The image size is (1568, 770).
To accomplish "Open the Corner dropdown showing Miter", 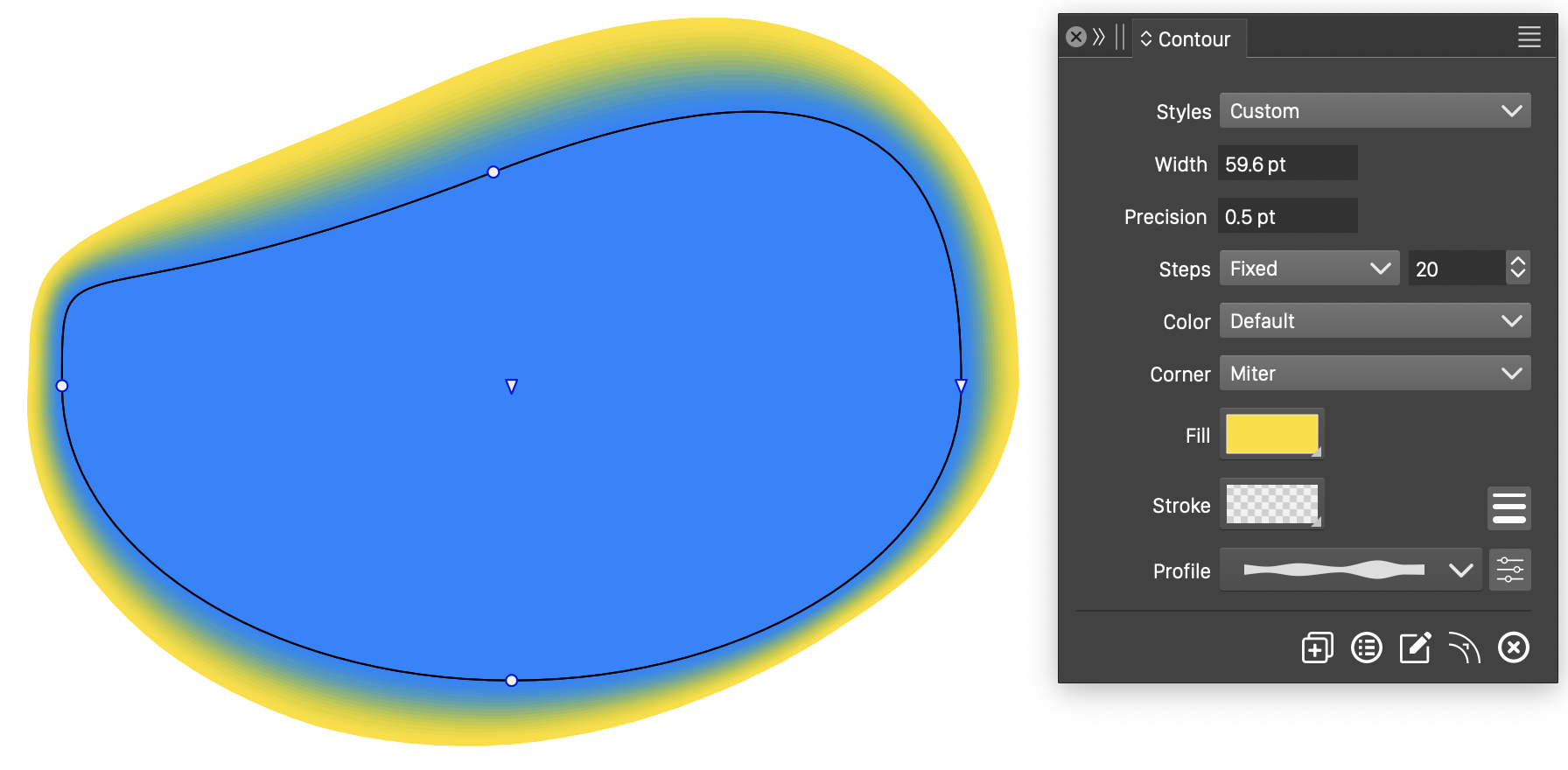I will [x=1375, y=374].
